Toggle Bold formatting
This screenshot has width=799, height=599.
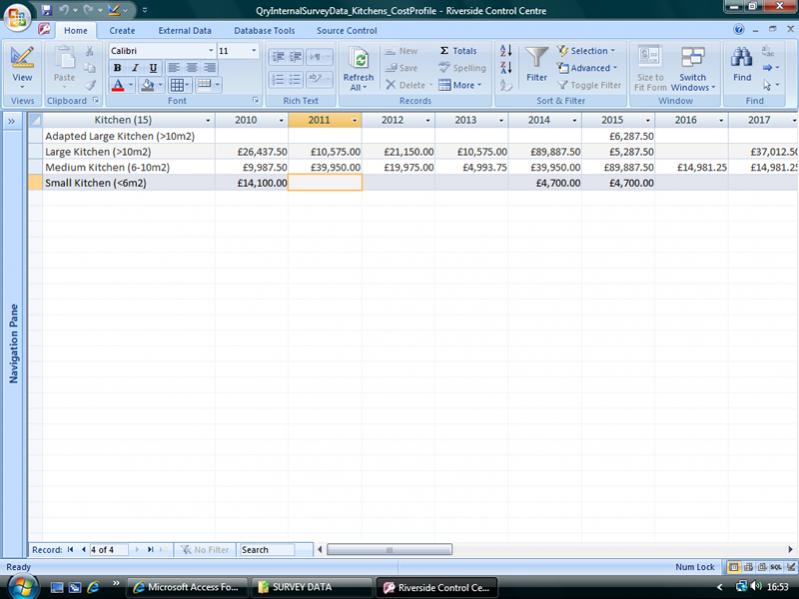118,68
